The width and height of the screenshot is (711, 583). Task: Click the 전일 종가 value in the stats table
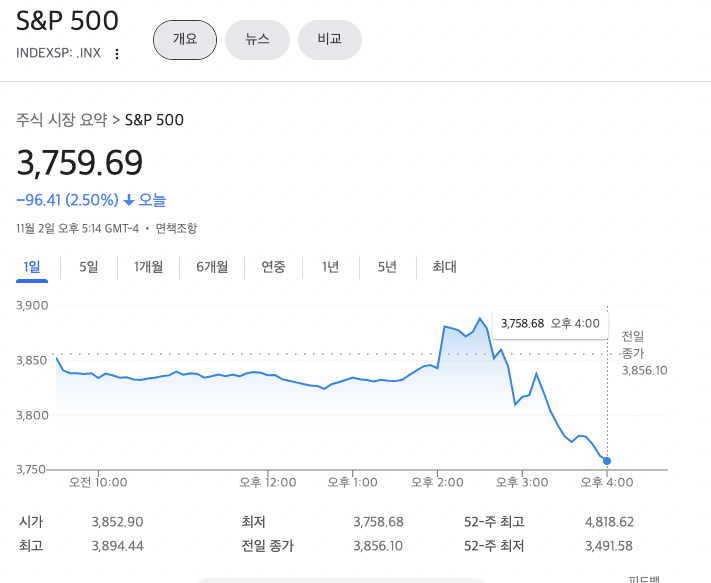coord(378,546)
